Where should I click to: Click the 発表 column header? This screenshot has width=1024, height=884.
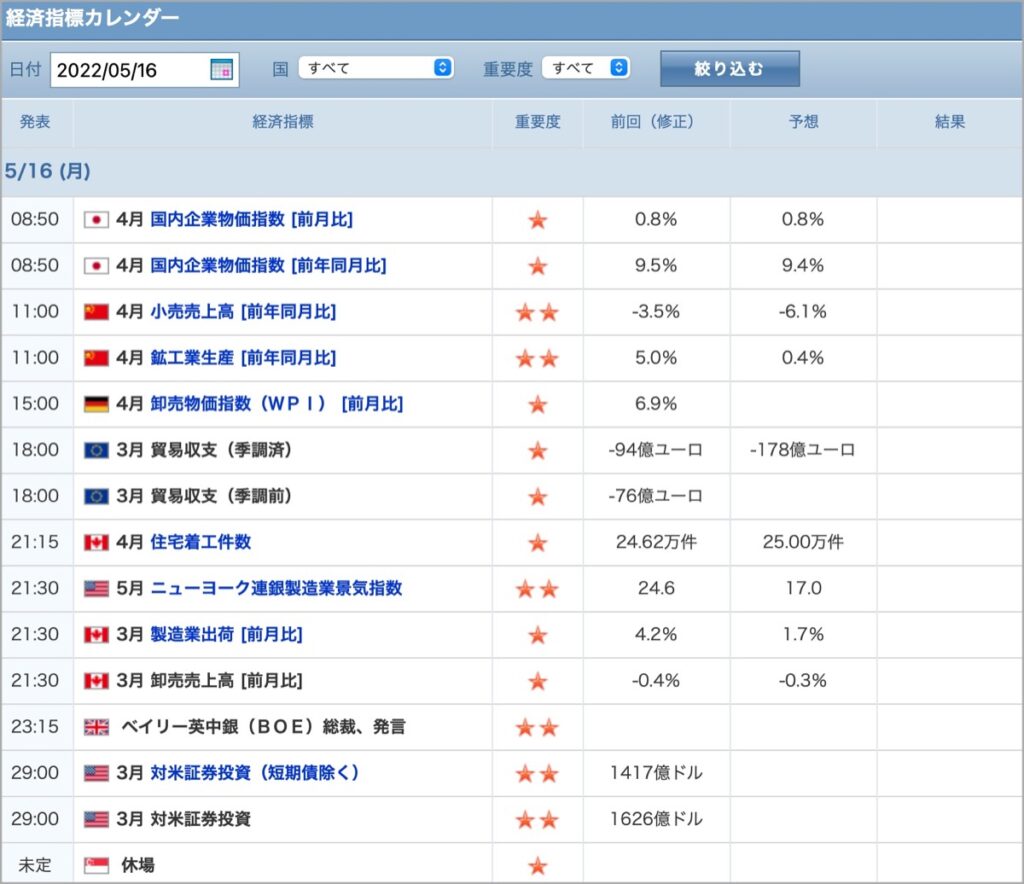tap(35, 121)
